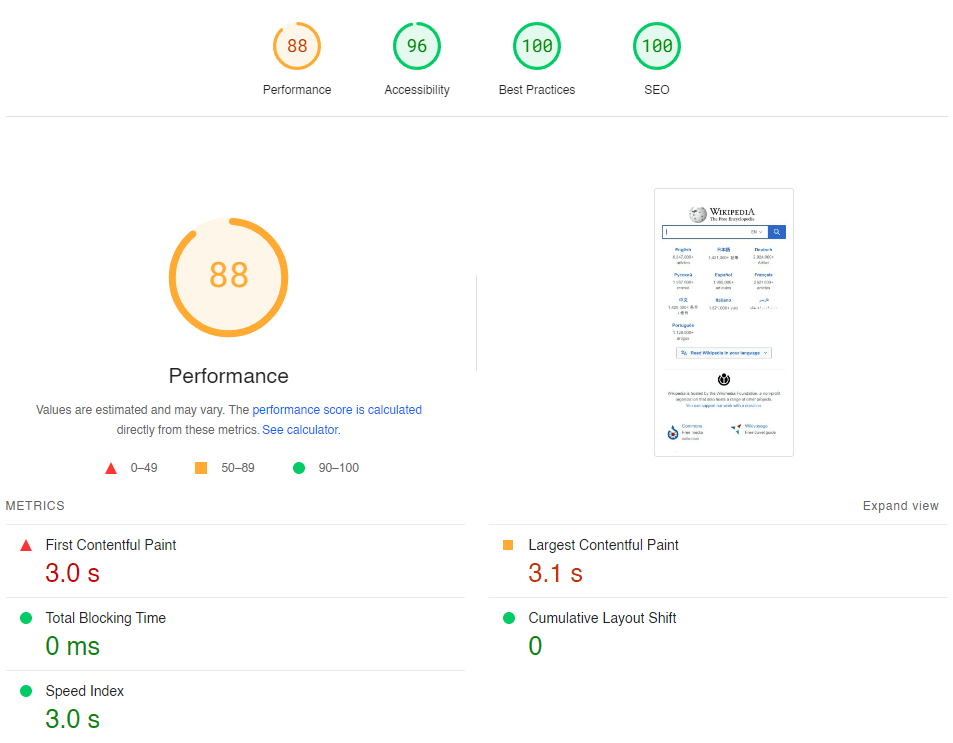Image resolution: width=953 pixels, height=743 pixels.
Task: Click the large Performance heading text
Action: [x=229, y=376]
